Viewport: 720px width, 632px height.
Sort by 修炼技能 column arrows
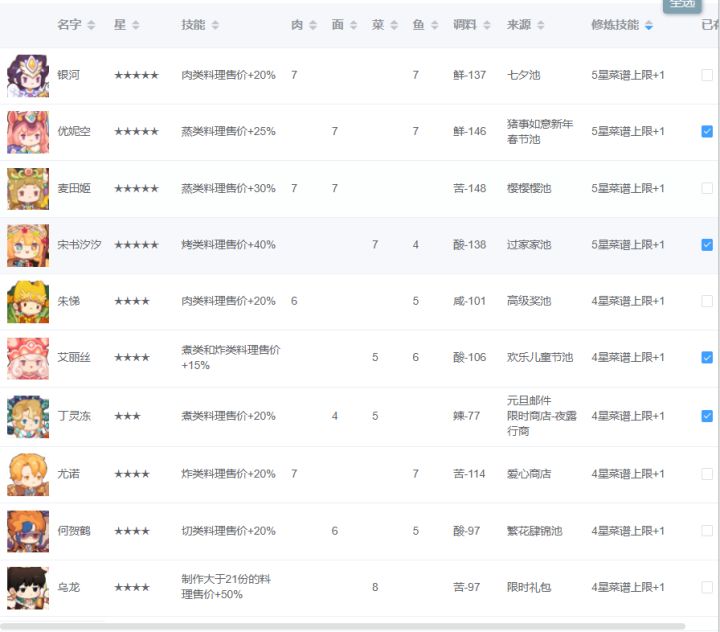point(648,25)
